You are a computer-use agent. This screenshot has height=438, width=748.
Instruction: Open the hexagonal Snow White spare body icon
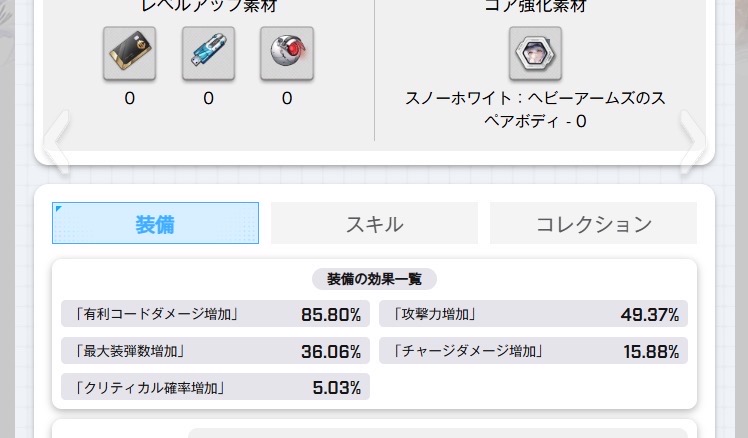535,53
